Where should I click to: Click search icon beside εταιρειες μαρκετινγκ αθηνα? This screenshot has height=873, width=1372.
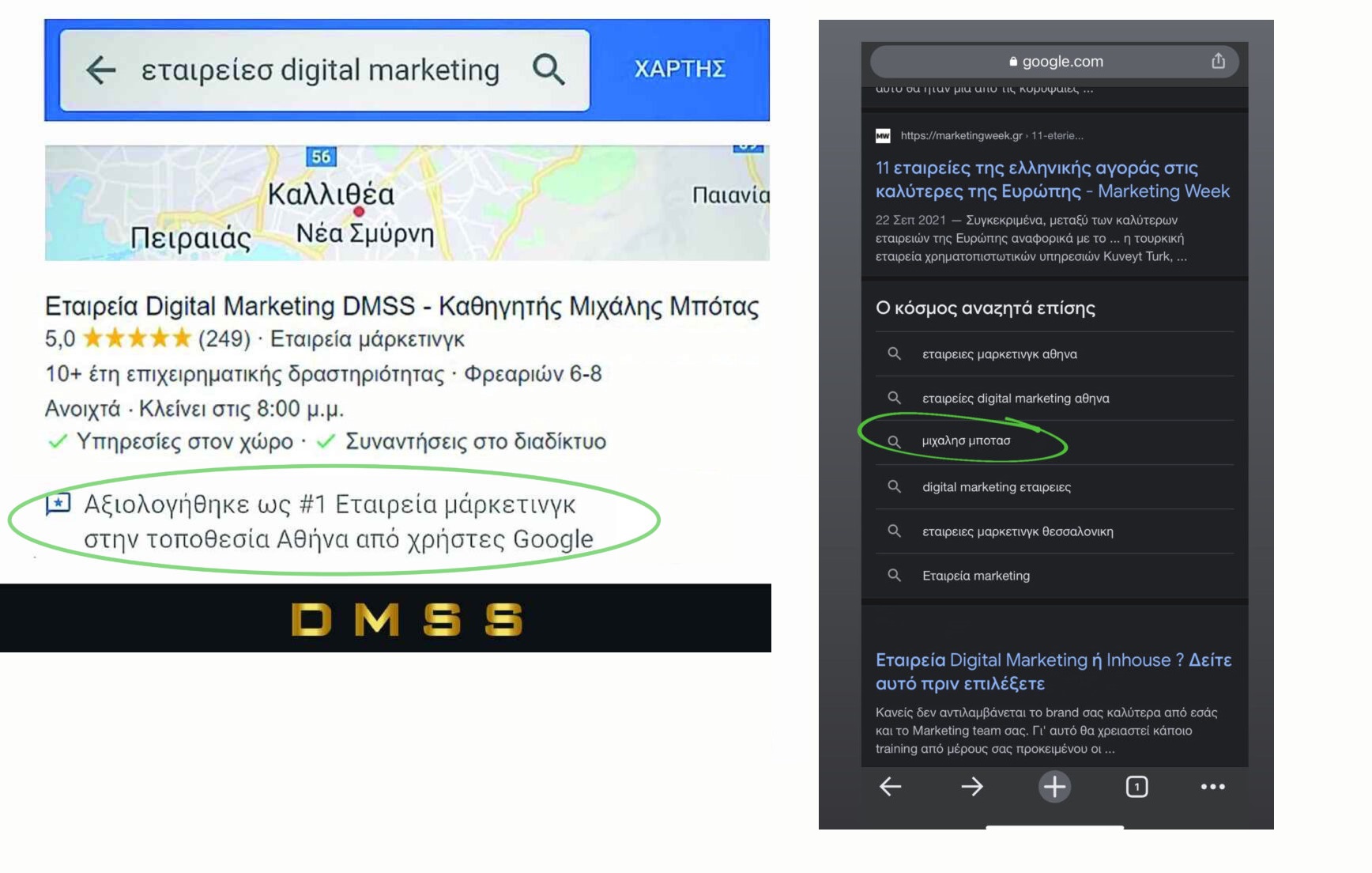coord(894,353)
